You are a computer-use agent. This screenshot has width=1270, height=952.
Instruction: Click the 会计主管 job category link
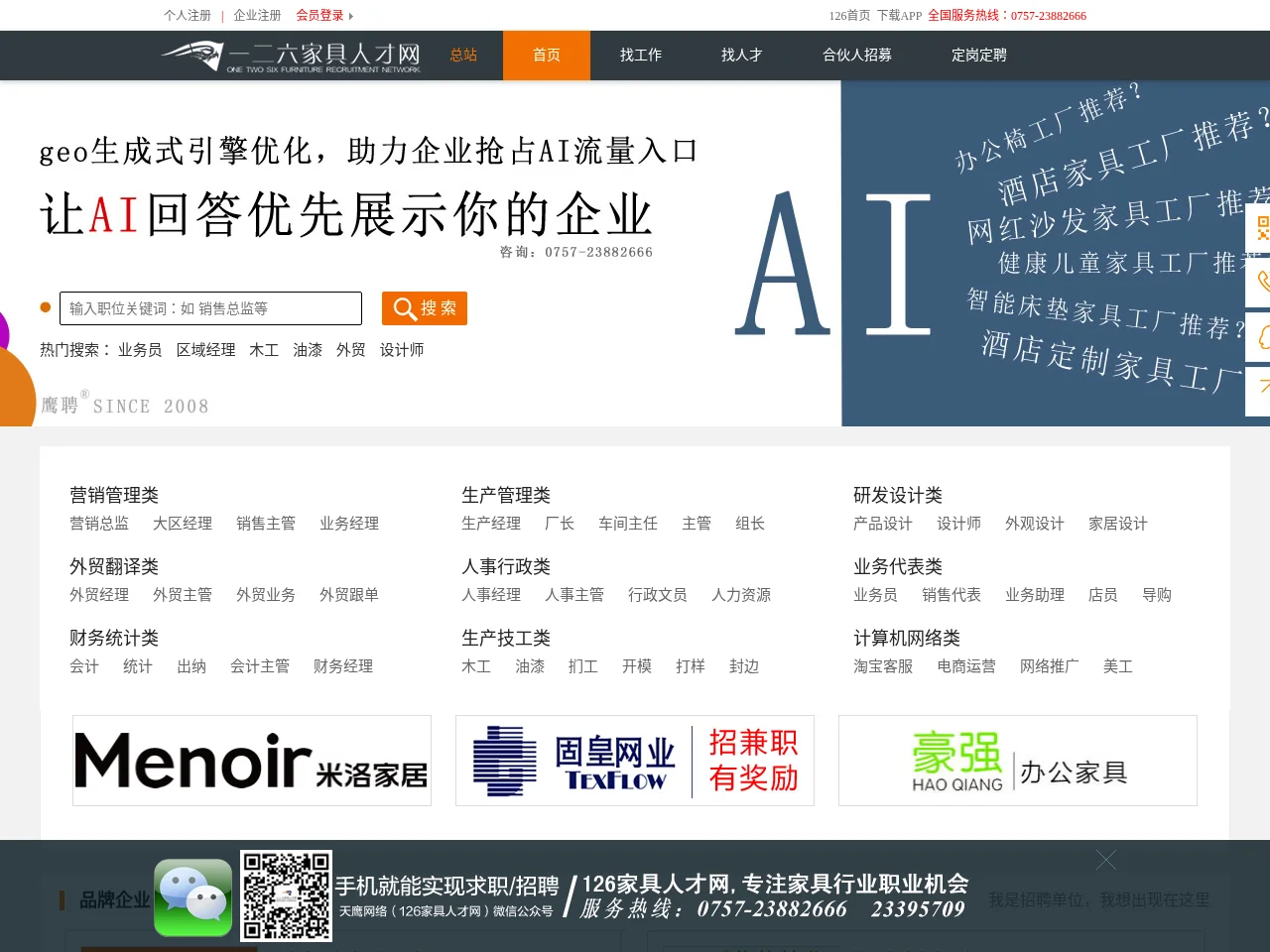tap(260, 666)
